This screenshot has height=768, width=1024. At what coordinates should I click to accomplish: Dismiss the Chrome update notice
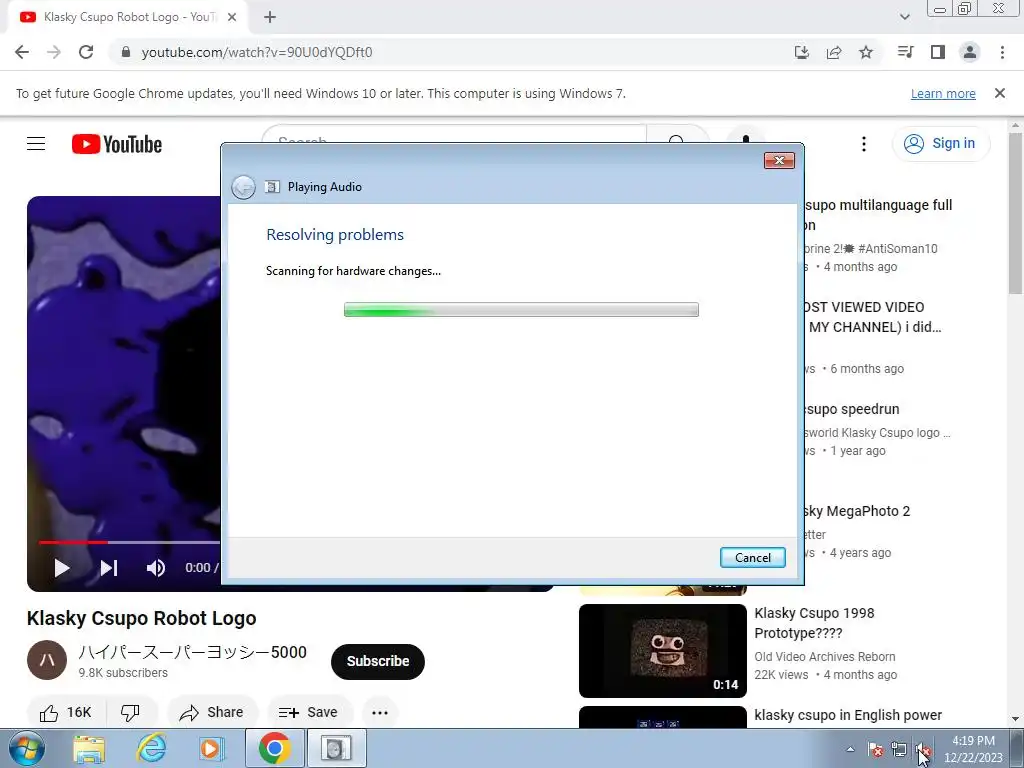tap(1000, 93)
